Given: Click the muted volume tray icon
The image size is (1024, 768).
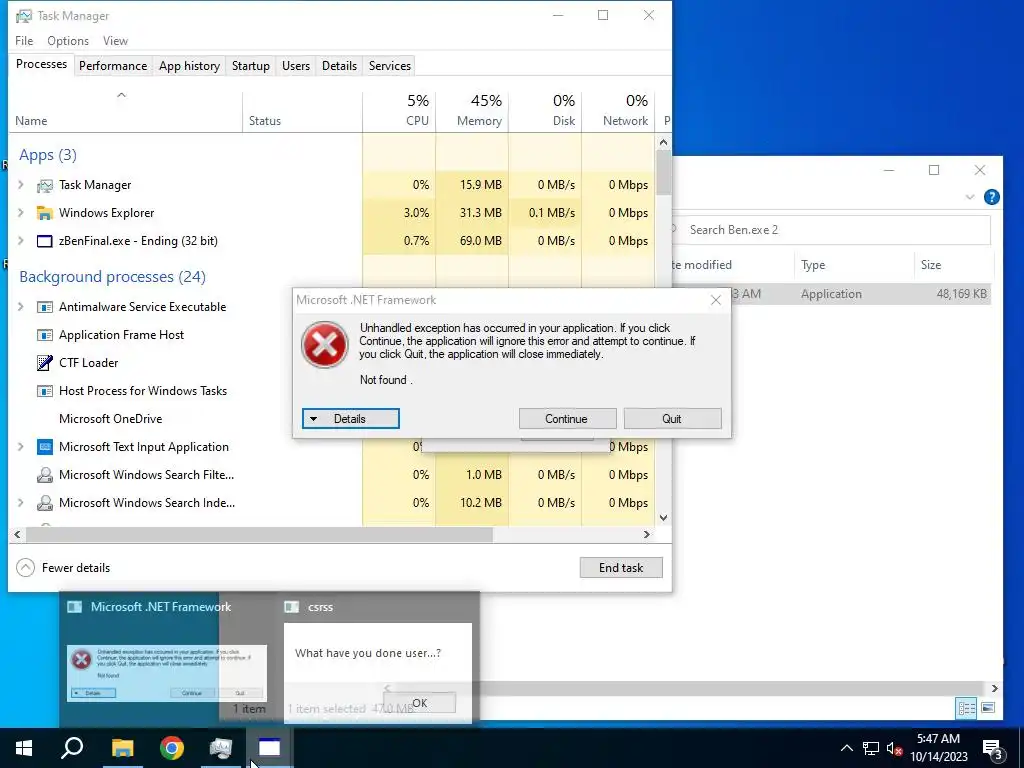Looking at the screenshot, I should 895,748.
